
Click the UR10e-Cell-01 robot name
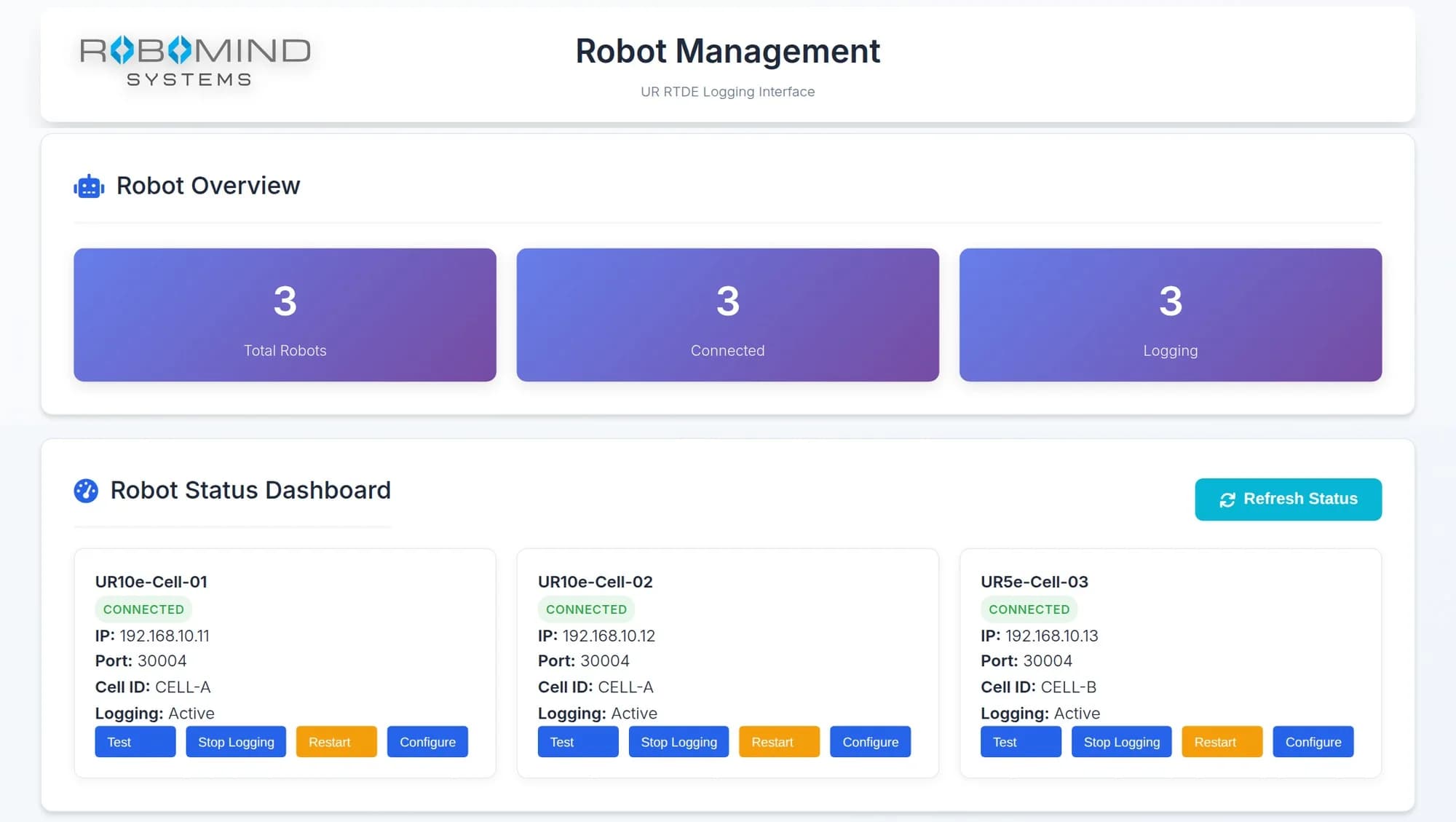point(151,582)
